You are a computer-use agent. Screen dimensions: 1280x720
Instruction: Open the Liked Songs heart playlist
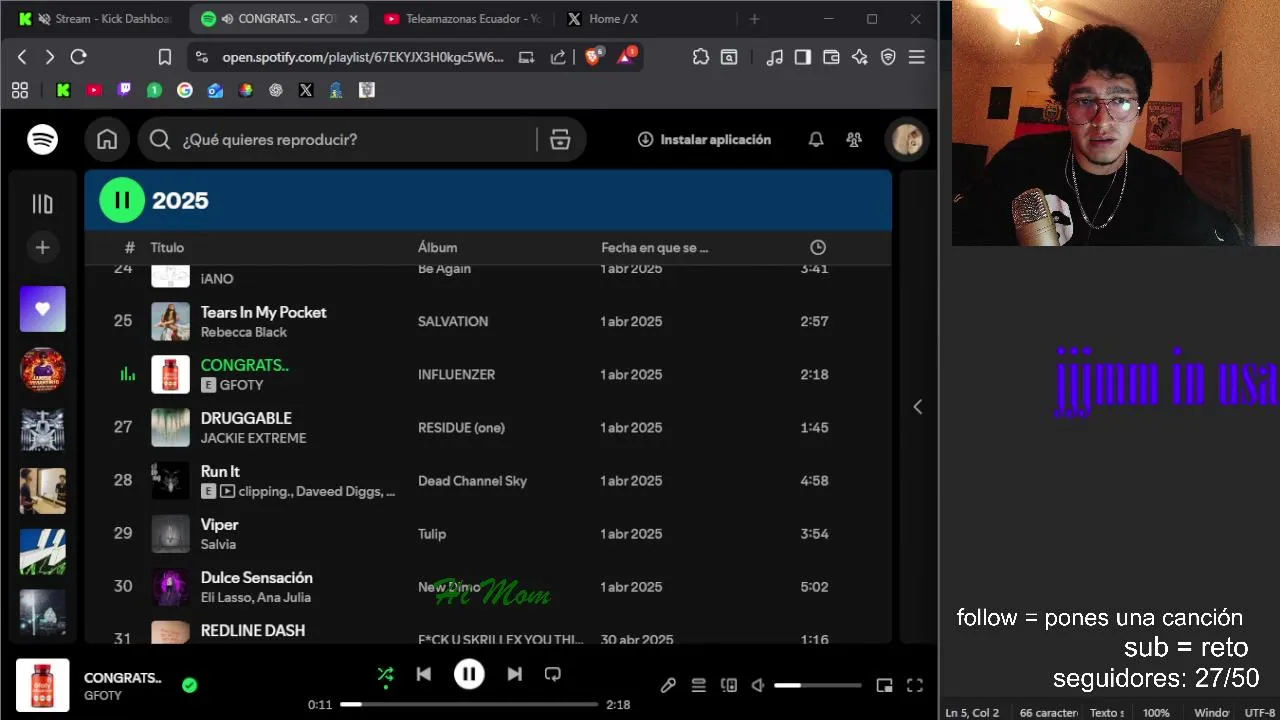pyautogui.click(x=42, y=309)
